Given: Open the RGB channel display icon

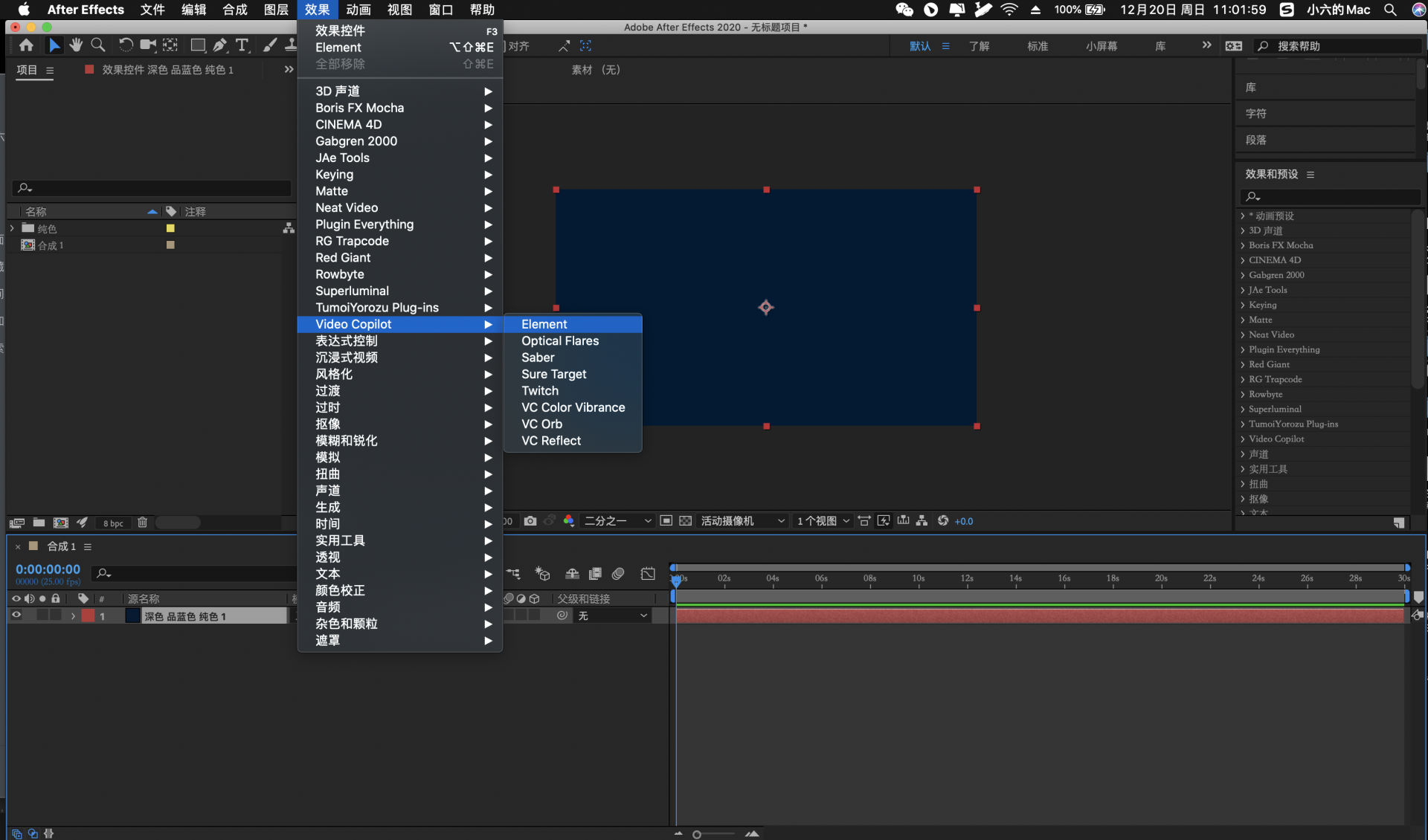Looking at the screenshot, I should pyautogui.click(x=569, y=521).
